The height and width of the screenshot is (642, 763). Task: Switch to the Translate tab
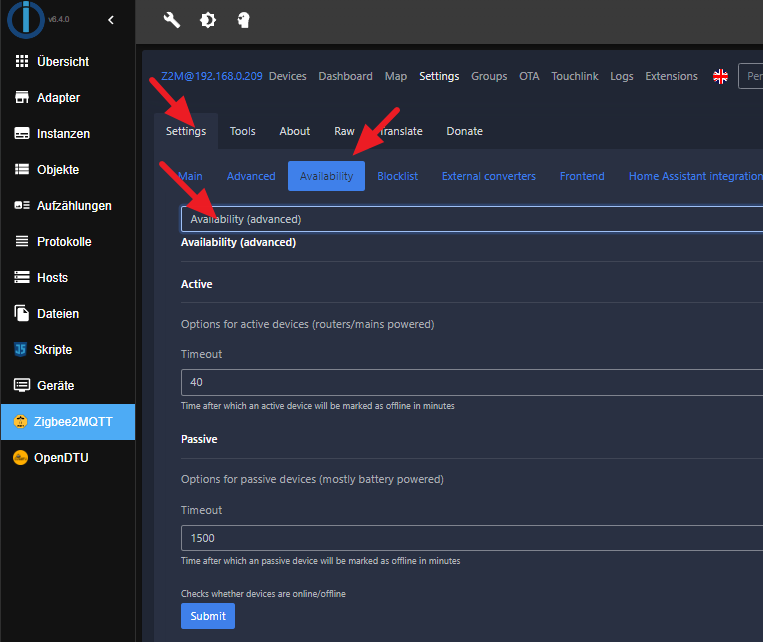coord(400,131)
